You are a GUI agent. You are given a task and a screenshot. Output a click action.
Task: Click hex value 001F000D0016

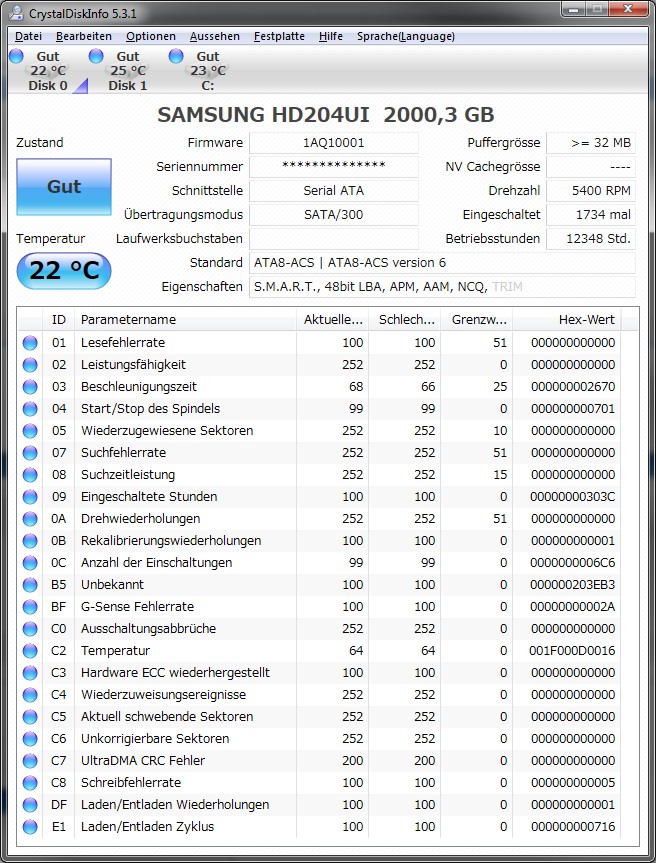[x=572, y=651]
